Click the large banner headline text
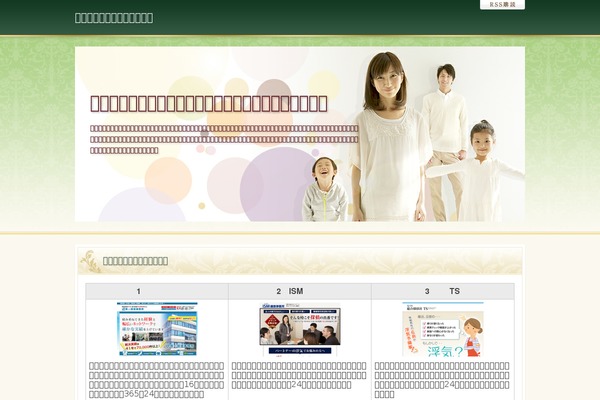Image resolution: width=600 pixels, height=400 pixels. pos(209,104)
